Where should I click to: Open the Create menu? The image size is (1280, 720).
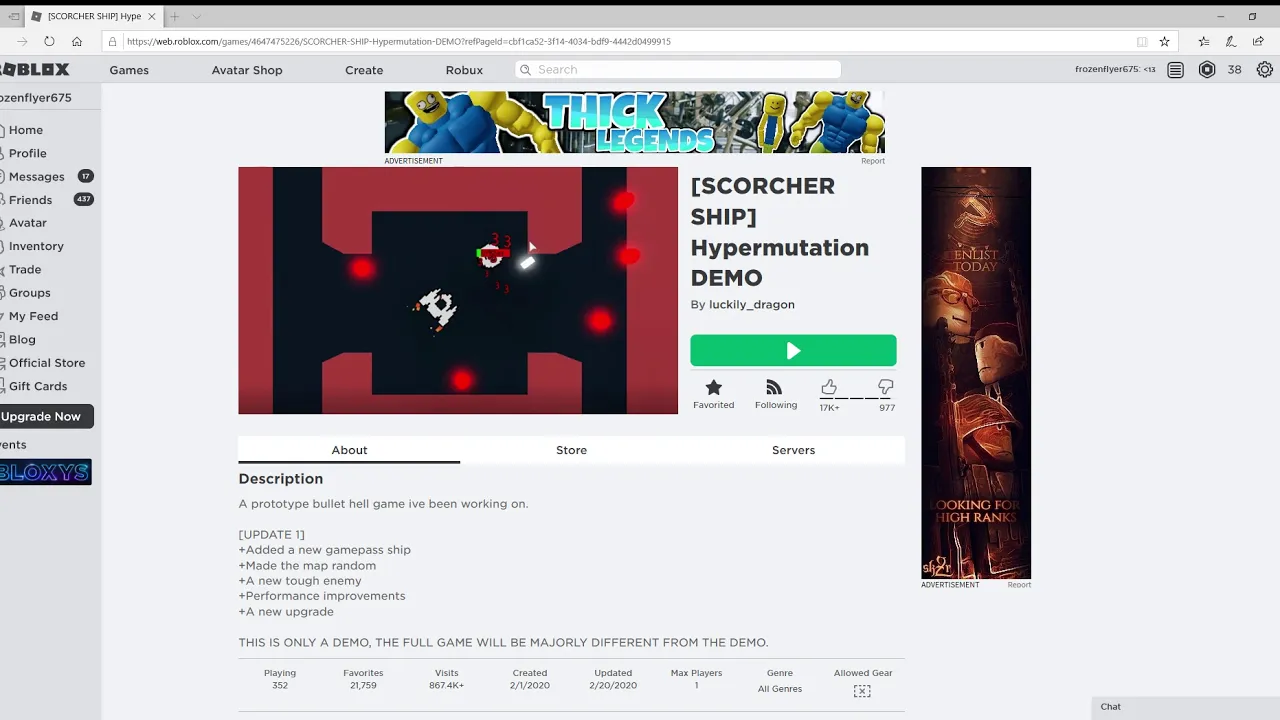pyautogui.click(x=364, y=70)
